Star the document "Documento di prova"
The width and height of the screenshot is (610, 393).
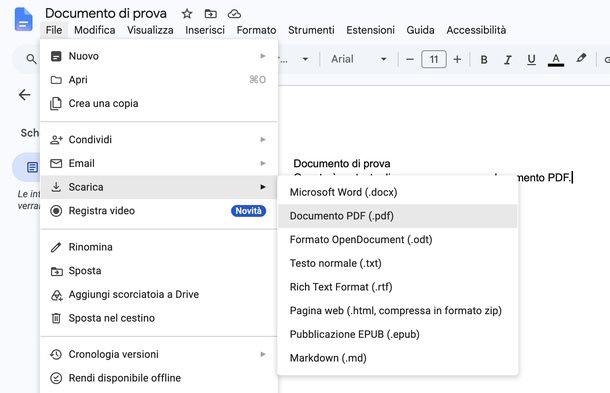click(x=187, y=14)
